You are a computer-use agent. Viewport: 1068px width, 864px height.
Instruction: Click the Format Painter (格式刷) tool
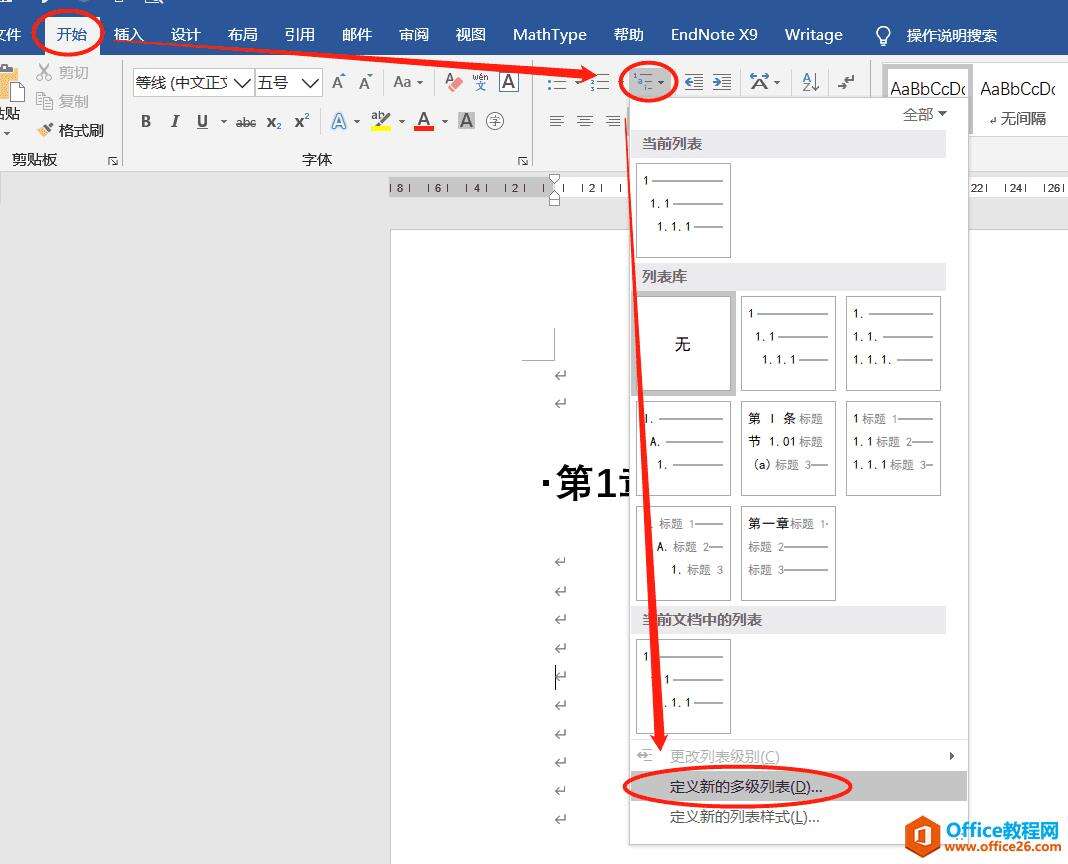71,130
